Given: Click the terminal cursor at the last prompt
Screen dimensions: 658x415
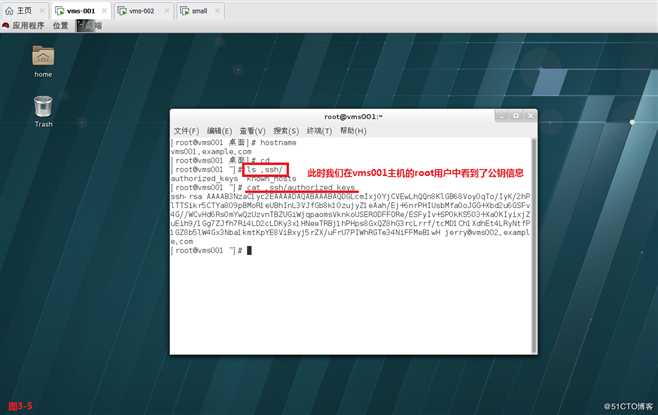Looking at the screenshot, I should click(249, 251).
